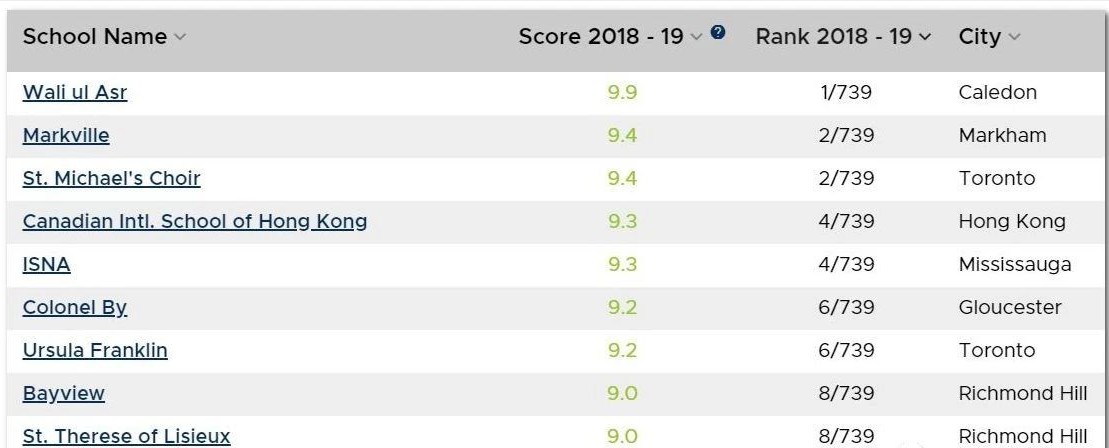
Task: Click the Rank 2018 - 19 header text
Action: point(833,37)
